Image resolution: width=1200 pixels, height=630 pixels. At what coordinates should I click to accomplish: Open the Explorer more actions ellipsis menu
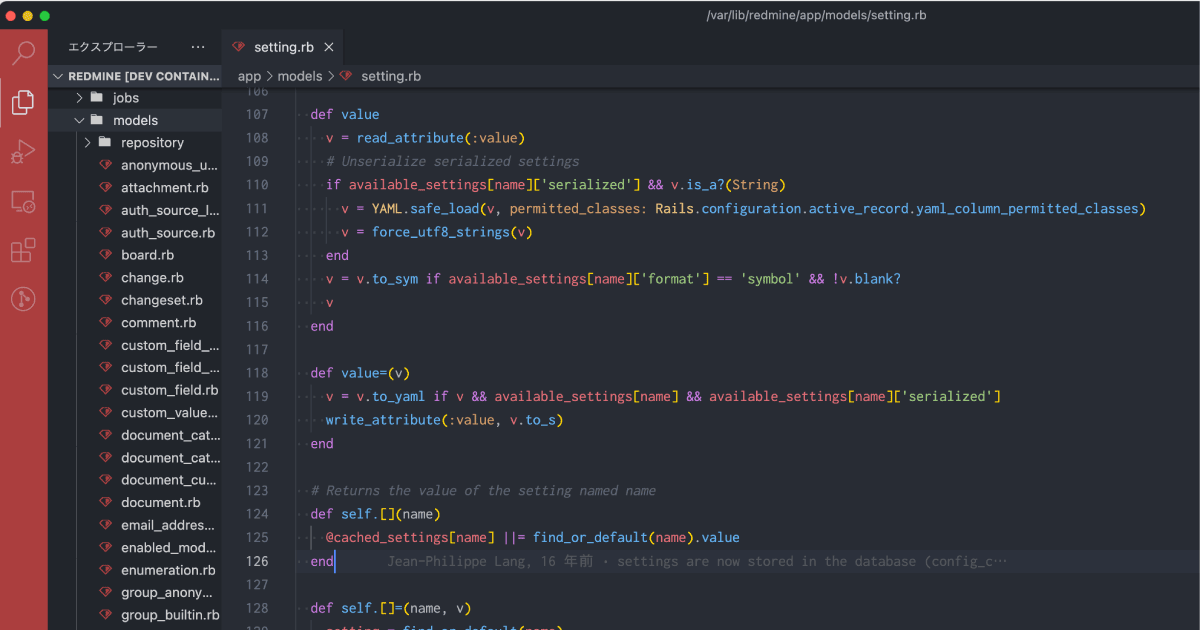pyautogui.click(x=197, y=46)
